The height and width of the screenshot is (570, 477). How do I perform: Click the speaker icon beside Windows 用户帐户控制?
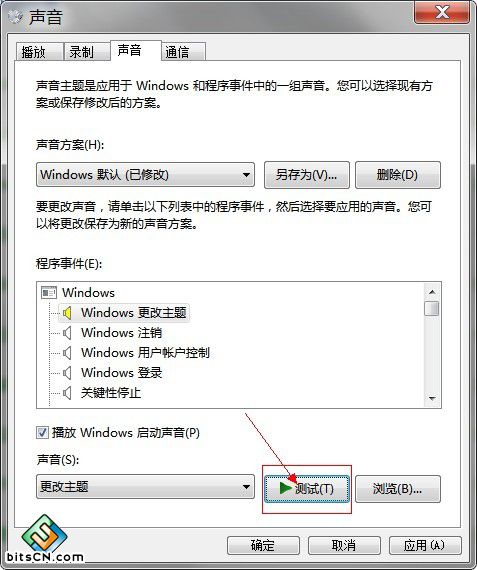(67, 353)
